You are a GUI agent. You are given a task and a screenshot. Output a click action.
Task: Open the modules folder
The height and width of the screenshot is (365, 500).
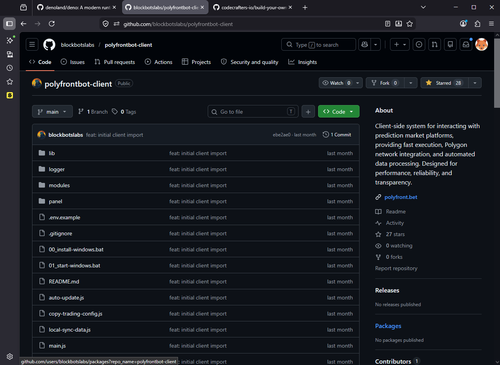59,185
